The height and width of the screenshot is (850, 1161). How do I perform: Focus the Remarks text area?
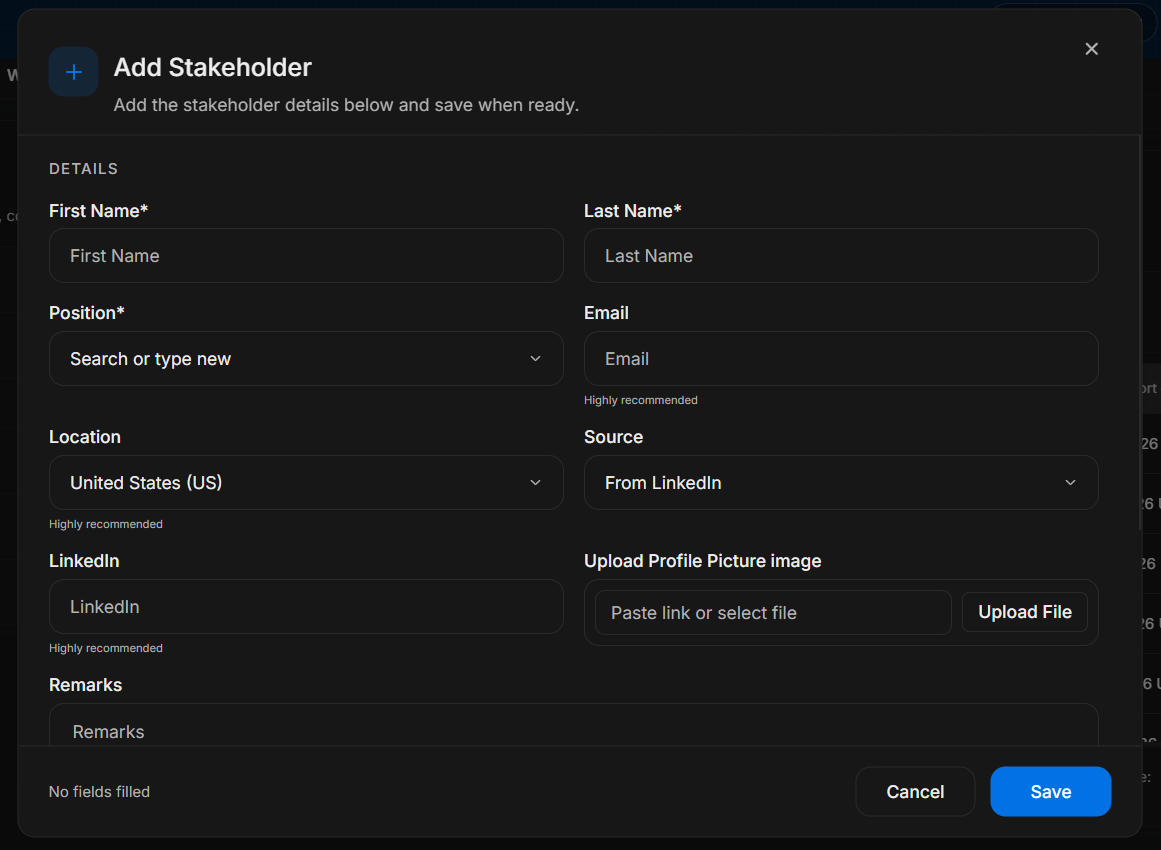pyautogui.click(x=574, y=725)
